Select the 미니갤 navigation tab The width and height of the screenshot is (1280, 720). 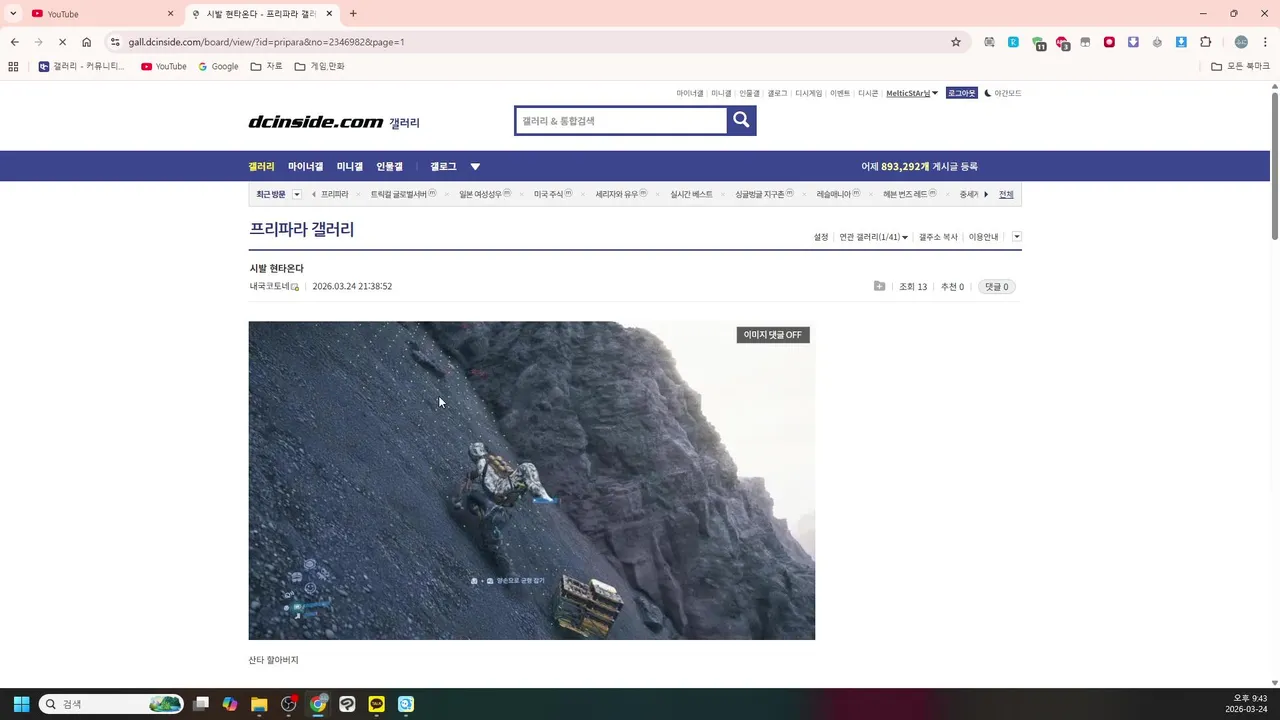(x=350, y=167)
